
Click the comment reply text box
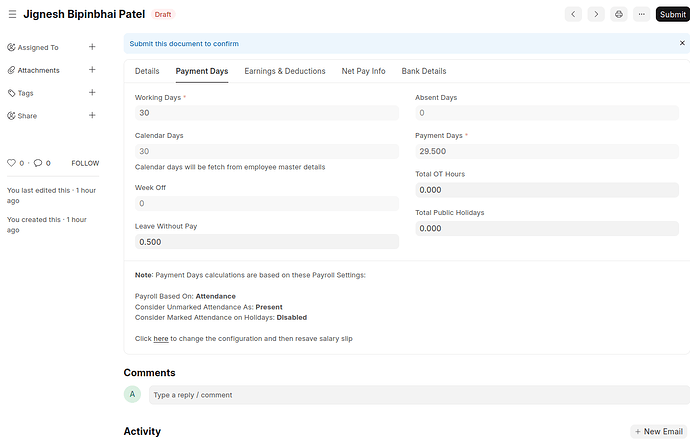pos(419,395)
